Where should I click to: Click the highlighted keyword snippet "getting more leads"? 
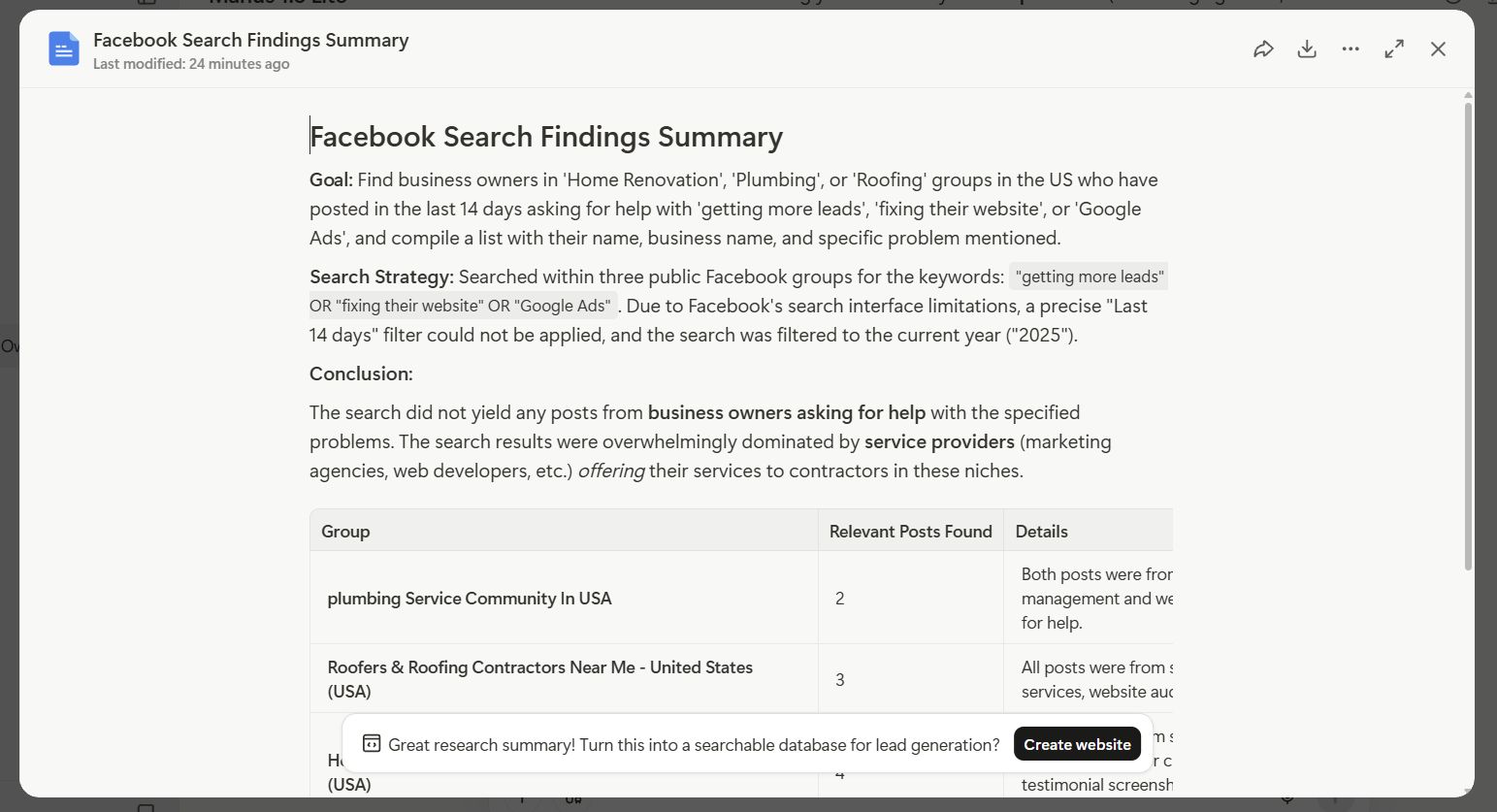click(1089, 276)
